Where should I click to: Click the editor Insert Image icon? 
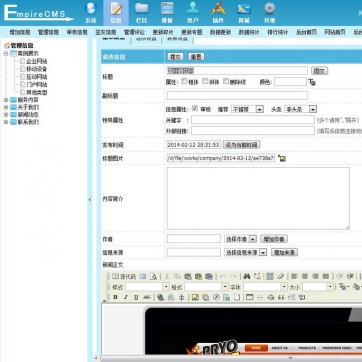195,297
